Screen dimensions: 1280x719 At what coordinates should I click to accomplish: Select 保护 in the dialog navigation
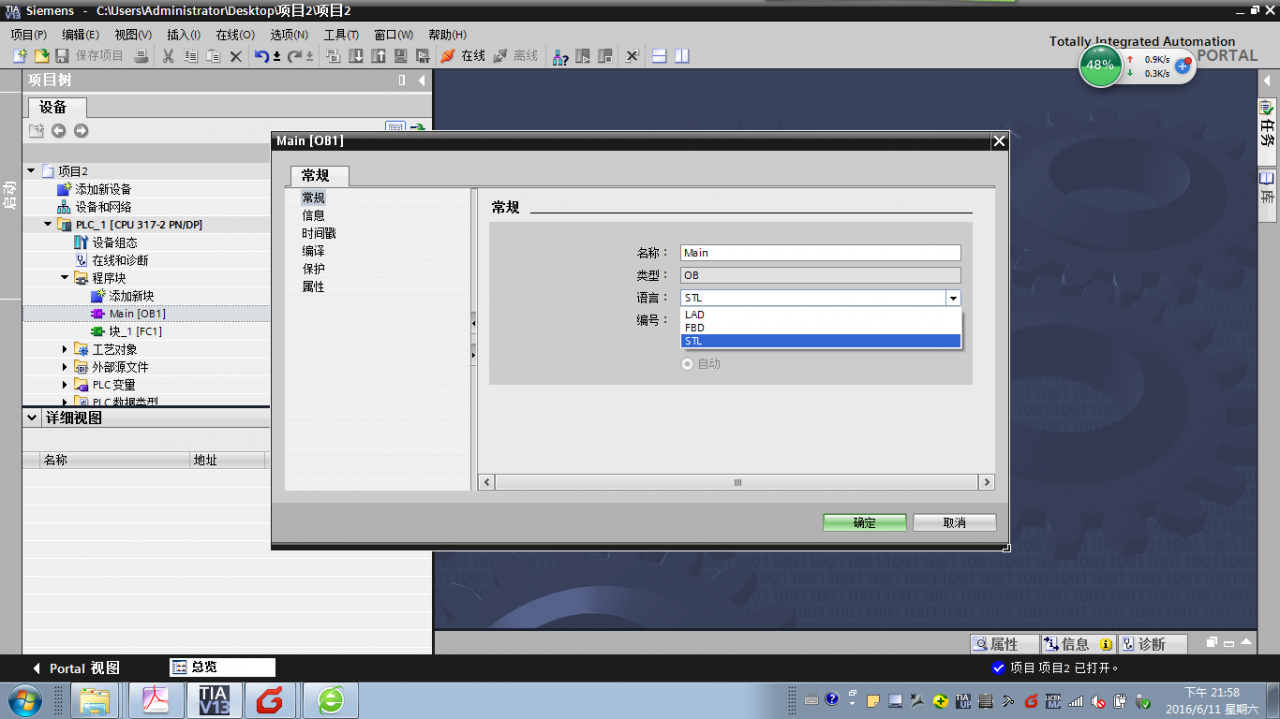[313, 269]
